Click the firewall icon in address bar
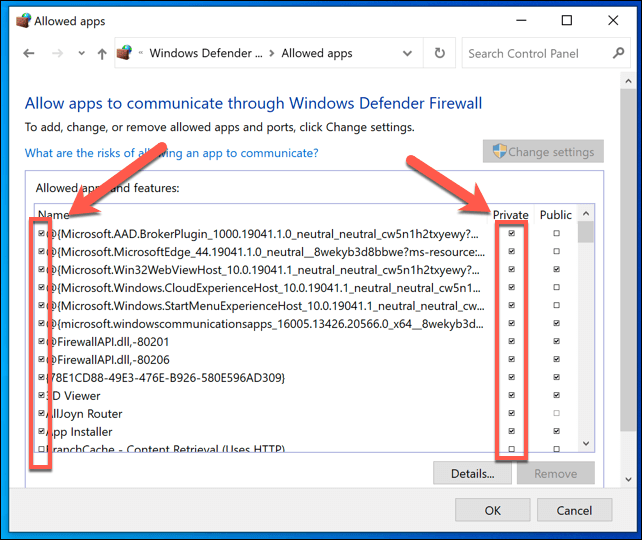The height and width of the screenshot is (540, 642). (x=125, y=54)
